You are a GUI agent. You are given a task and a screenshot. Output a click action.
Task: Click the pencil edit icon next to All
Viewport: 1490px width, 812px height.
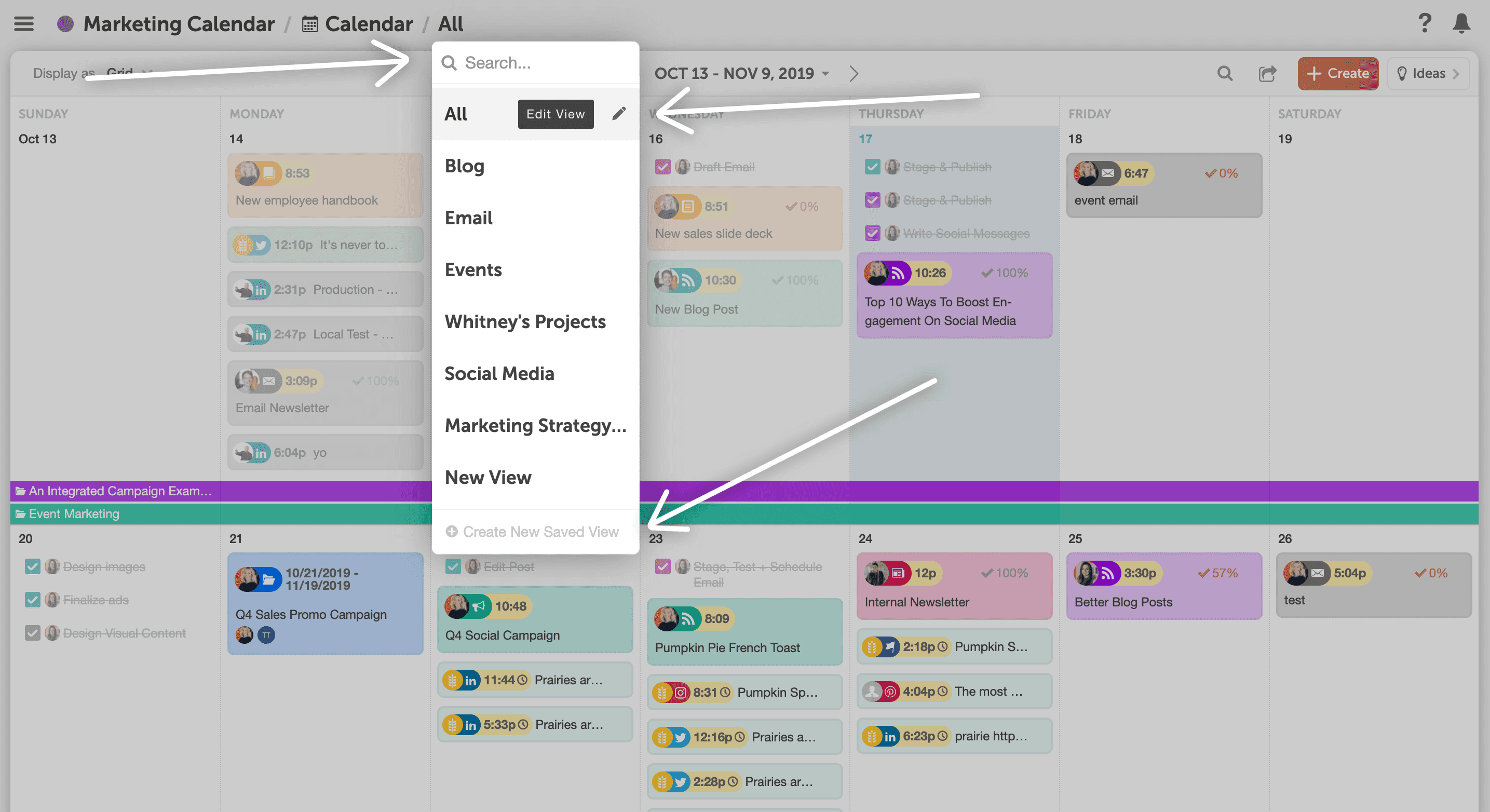pos(618,113)
